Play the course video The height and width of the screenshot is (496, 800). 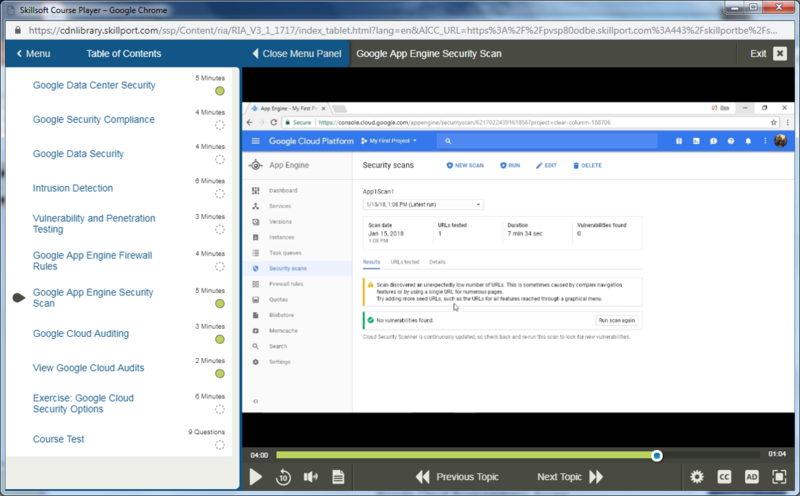pyautogui.click(x=256, y=477)
